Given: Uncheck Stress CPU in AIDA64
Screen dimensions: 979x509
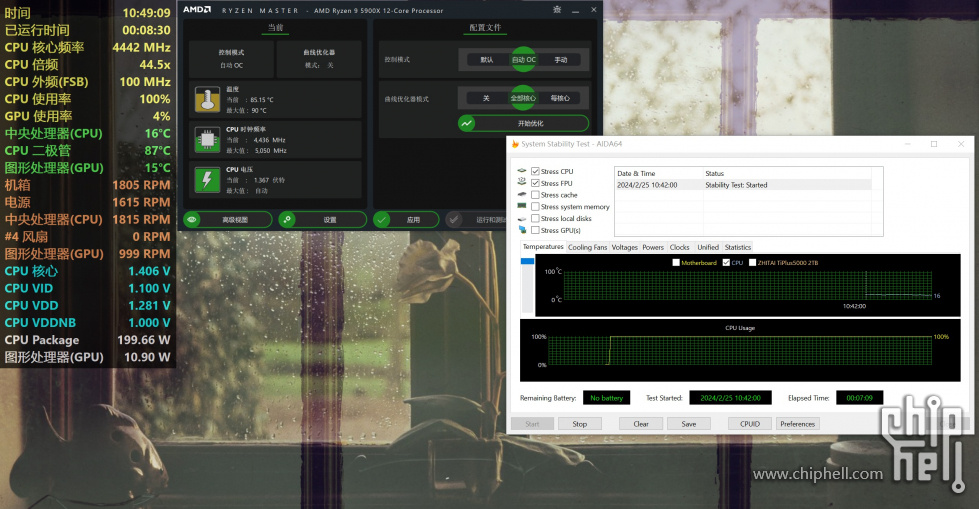Looking at the screenshot, I should click(535, 171).
